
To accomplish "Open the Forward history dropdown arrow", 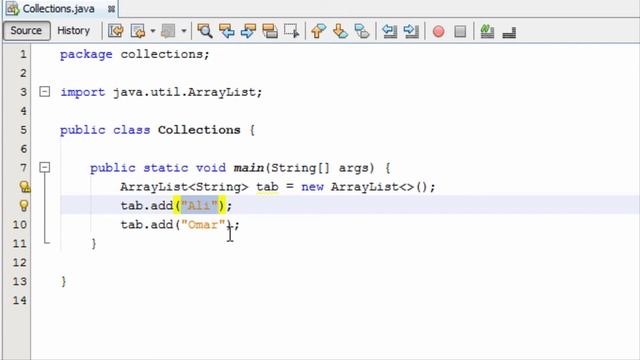I will 184,31.
